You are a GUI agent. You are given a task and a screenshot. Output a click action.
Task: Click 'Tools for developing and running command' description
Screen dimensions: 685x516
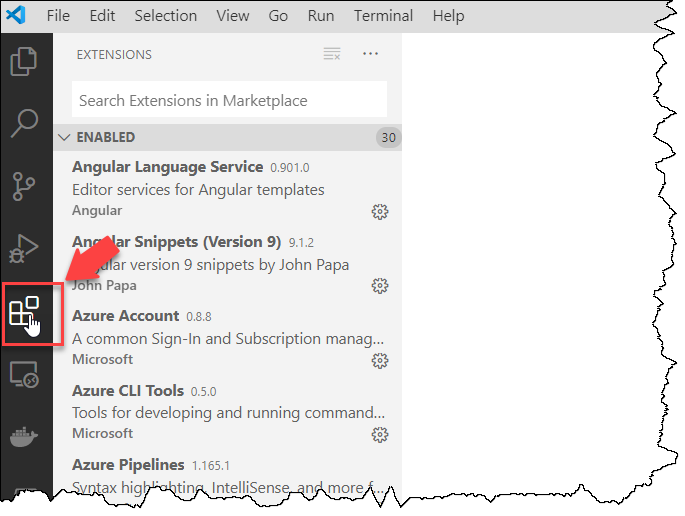click(x=228, y=412)
